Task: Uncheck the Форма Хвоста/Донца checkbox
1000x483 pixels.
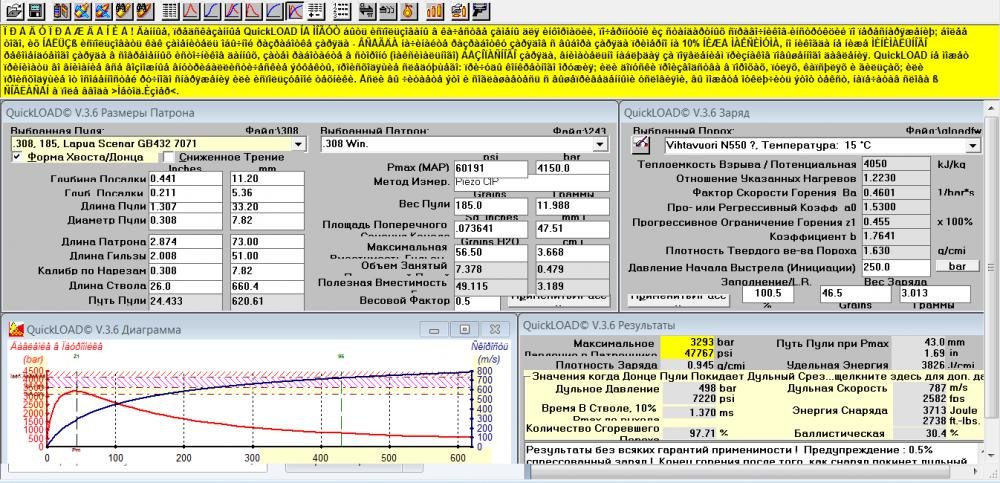Action: (17, 157)
